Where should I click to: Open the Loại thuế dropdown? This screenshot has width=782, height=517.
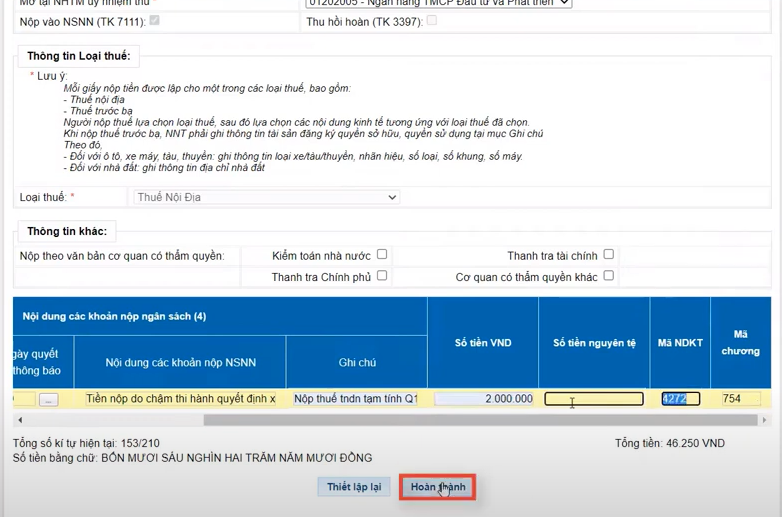[x=267, y=197]
